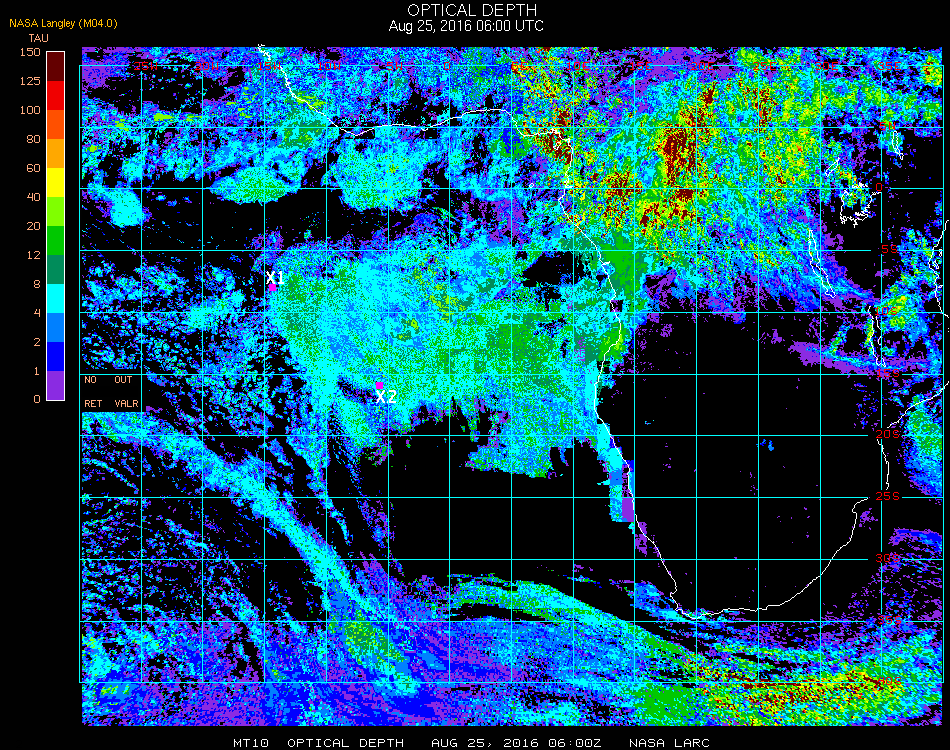Click the 'X1' marker label
Screen dimensions: 950x750
275,277
